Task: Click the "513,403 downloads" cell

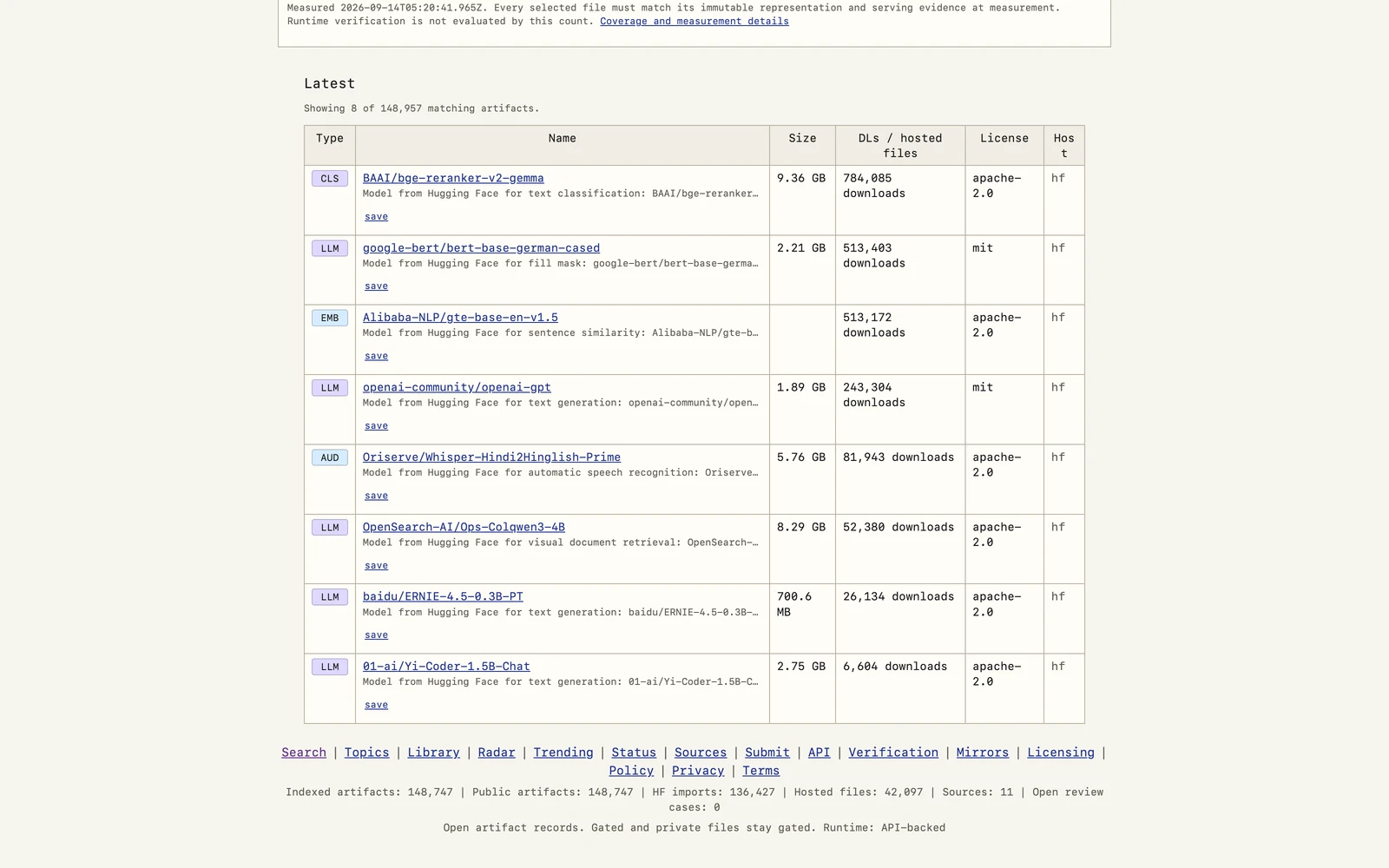Action: click(x=900, y=270)
